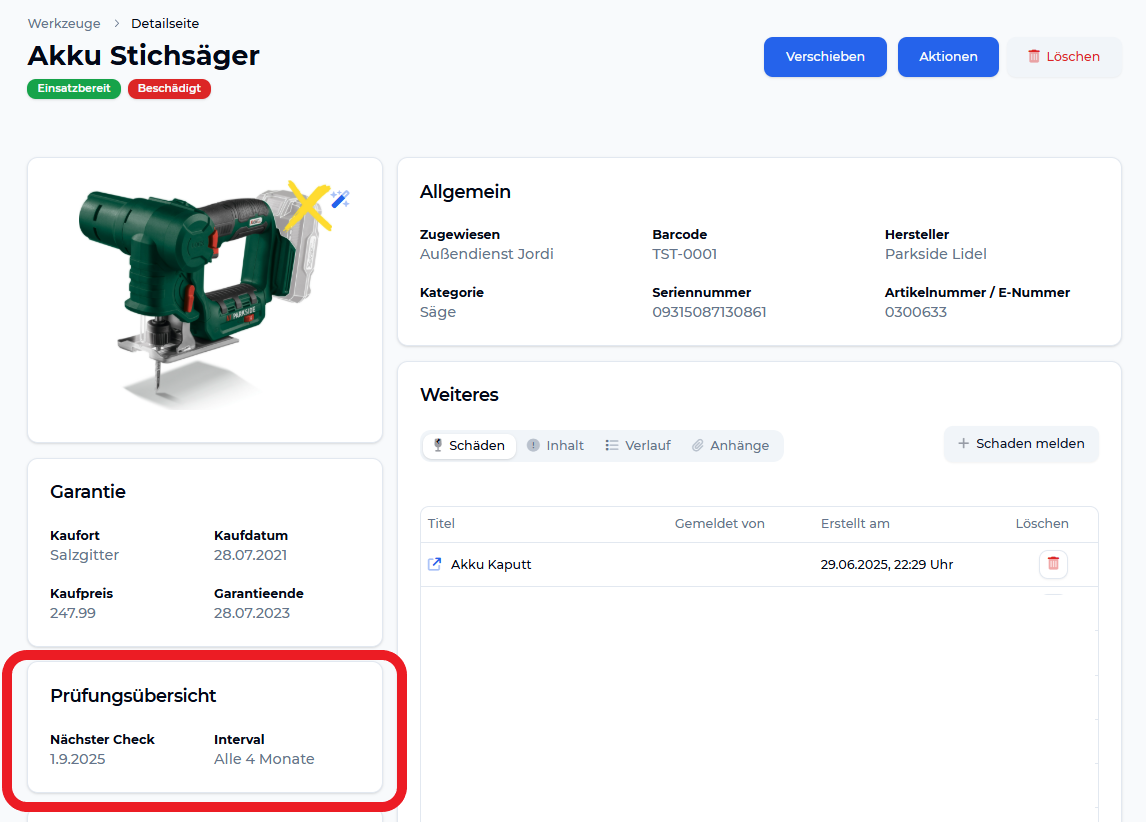Click the warranty end date 28.07.2023

252,613
